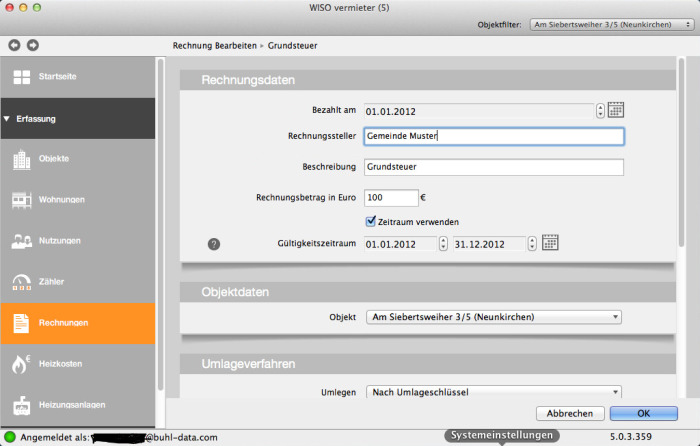This screenshot has height=446, width=700.
Task: Click the Objekte building icon
Action: 21,159
